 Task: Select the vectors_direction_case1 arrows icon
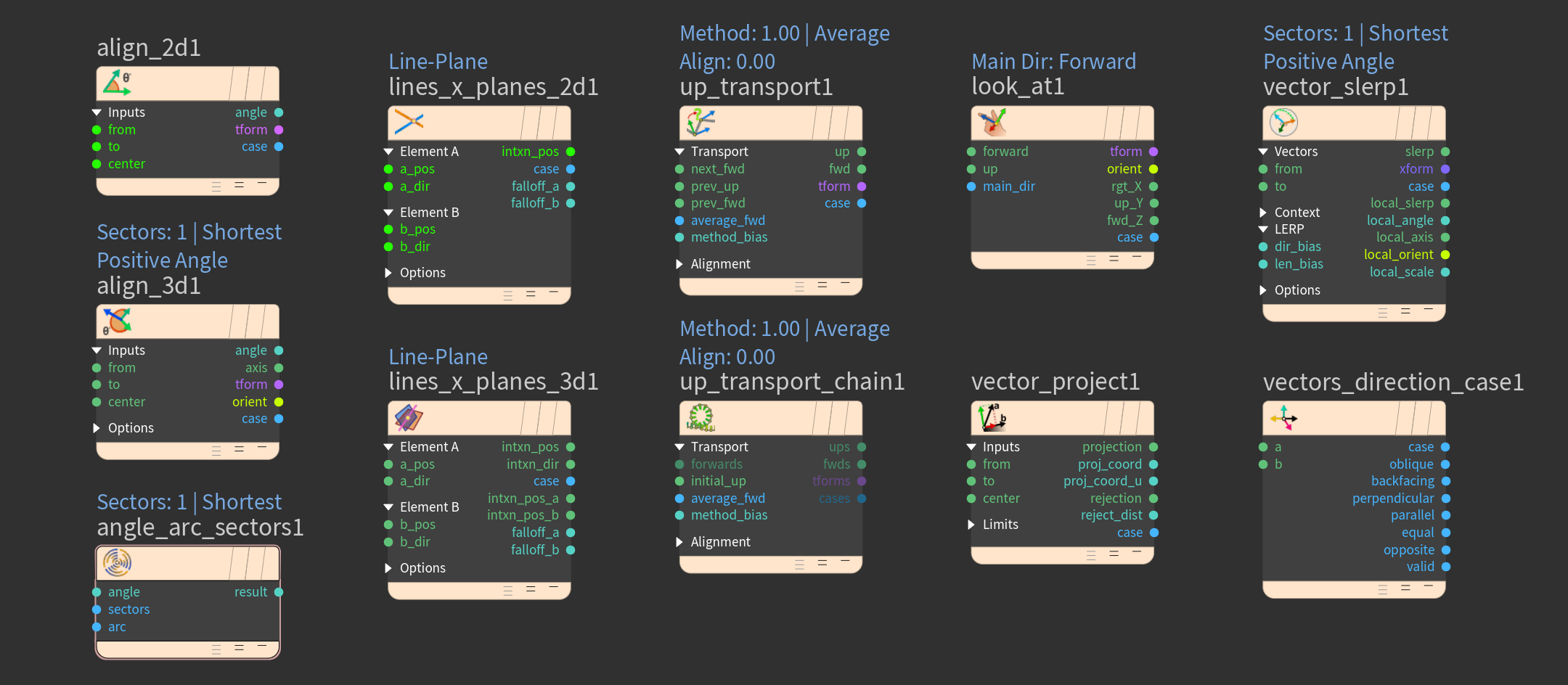[1283, 418]
